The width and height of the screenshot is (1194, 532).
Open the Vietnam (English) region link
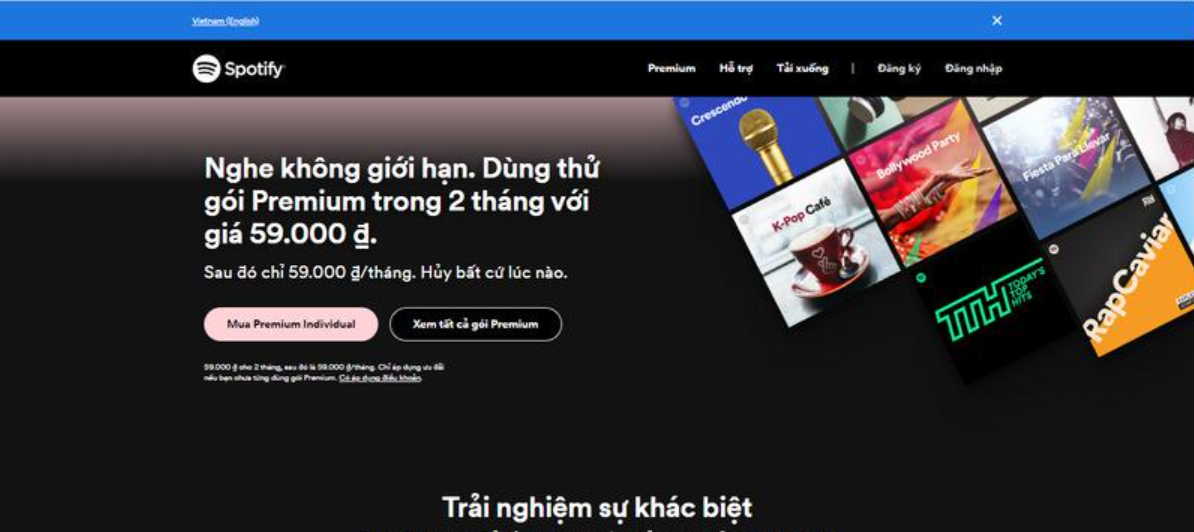point(225,21)
